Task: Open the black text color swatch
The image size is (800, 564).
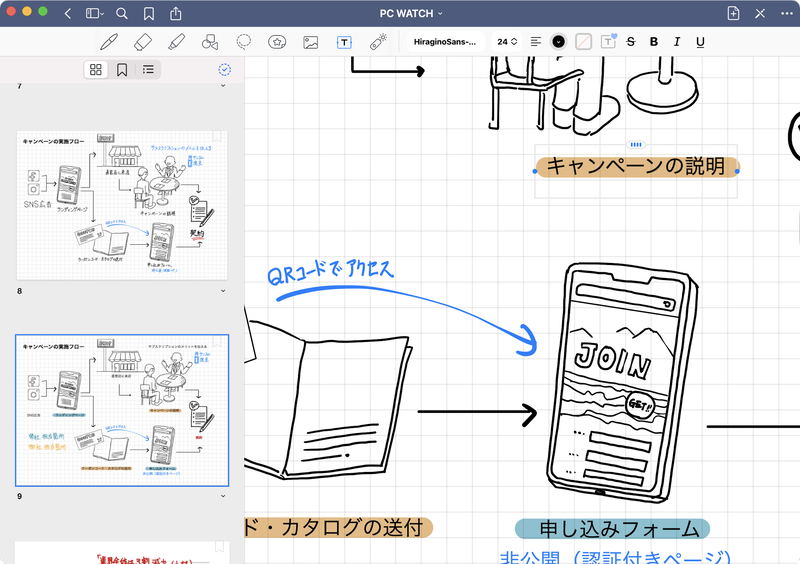Action: pyautogui.click(x=559, y=42)
